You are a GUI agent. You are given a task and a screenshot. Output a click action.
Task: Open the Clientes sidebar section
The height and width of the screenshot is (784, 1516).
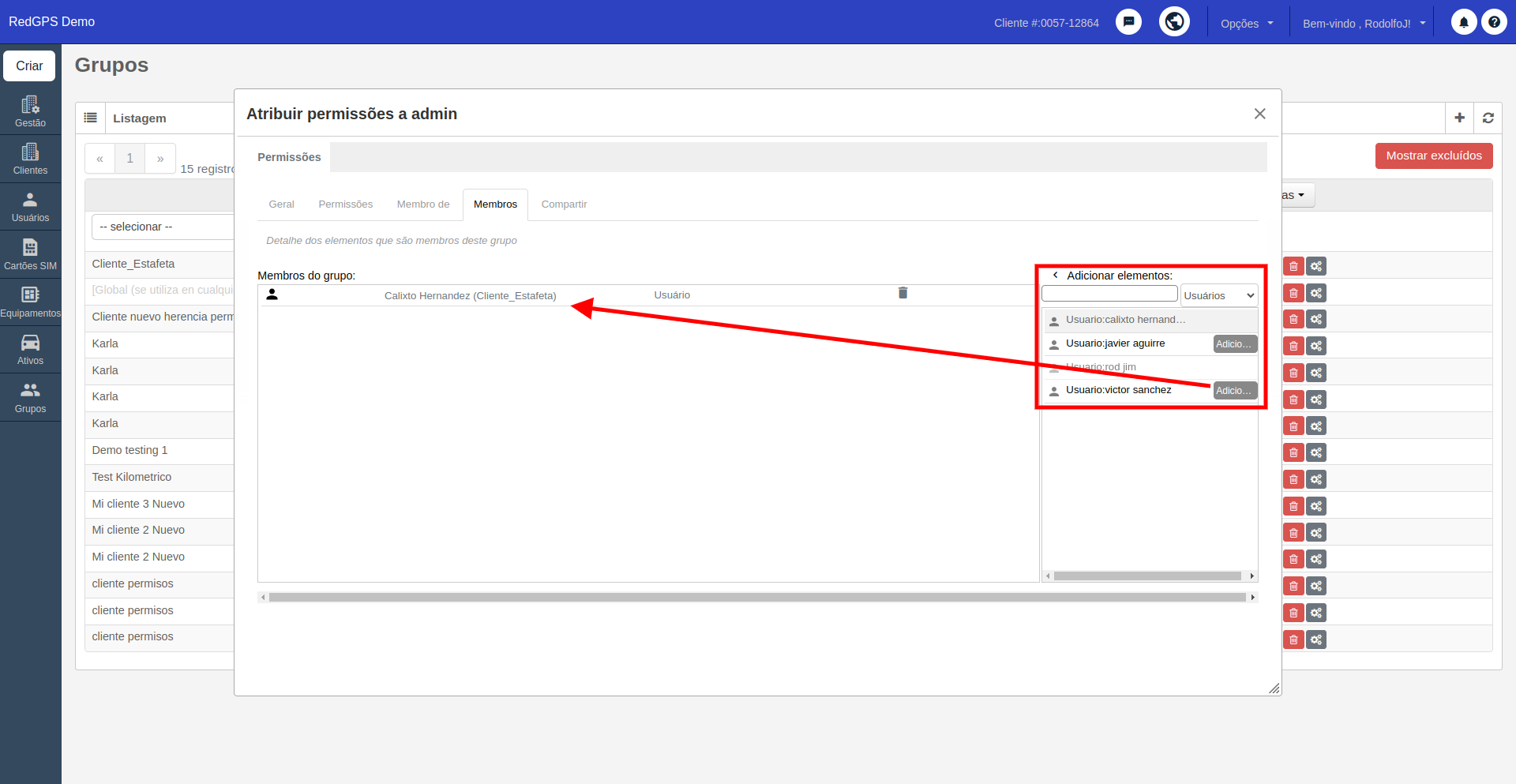(30, 159)
